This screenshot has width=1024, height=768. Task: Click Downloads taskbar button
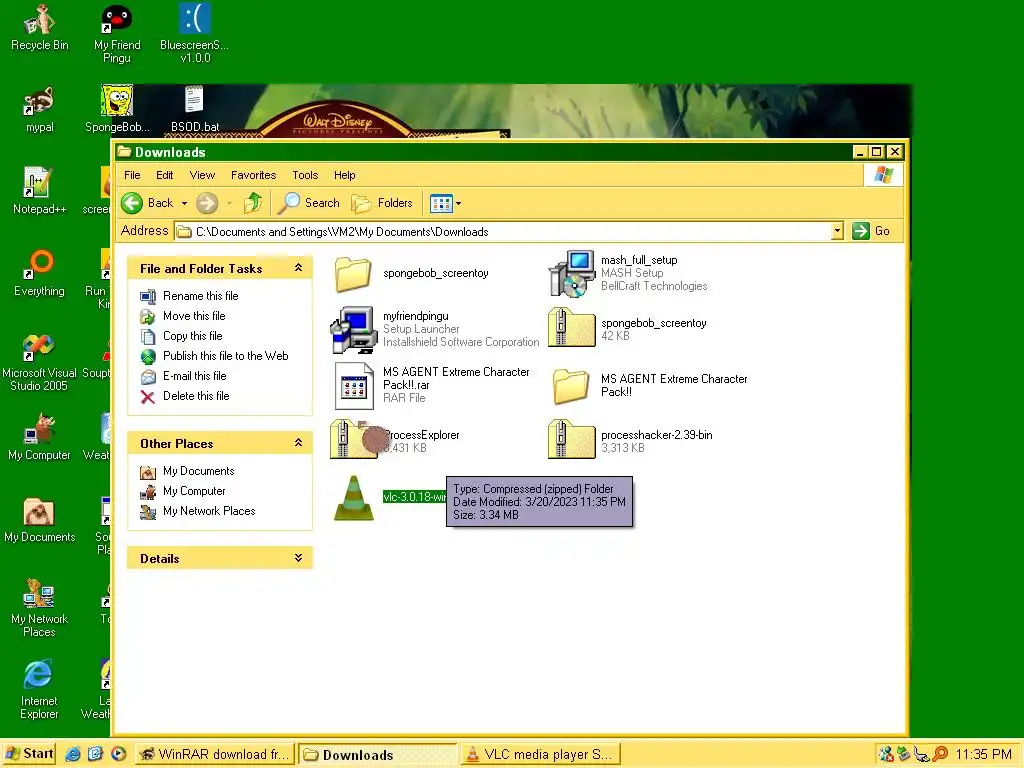pyautogui.click(x=377, y=754)
